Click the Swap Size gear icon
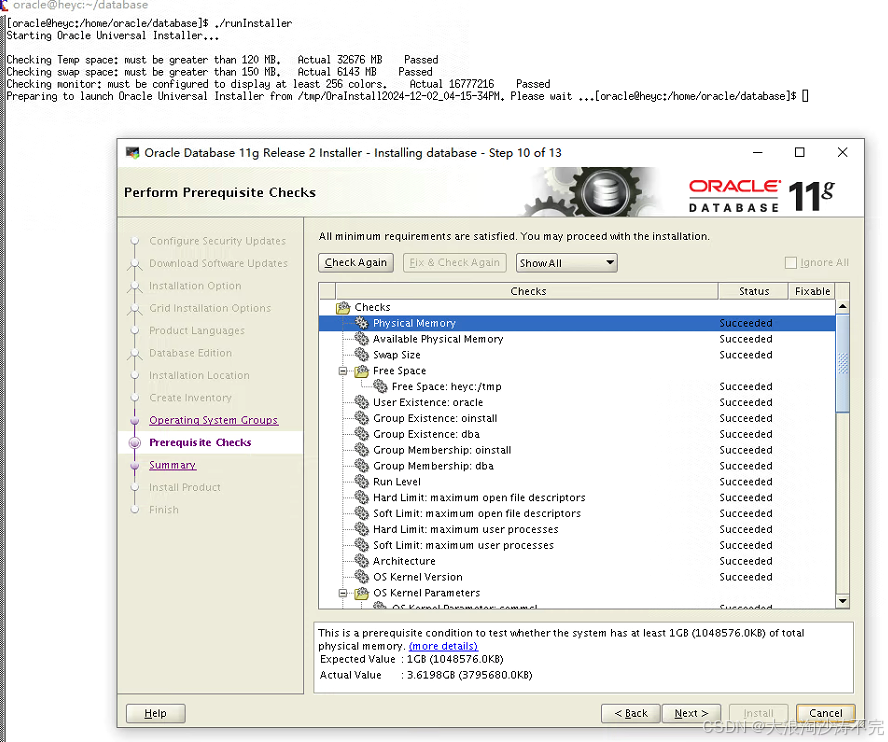 tap(361, 355)
